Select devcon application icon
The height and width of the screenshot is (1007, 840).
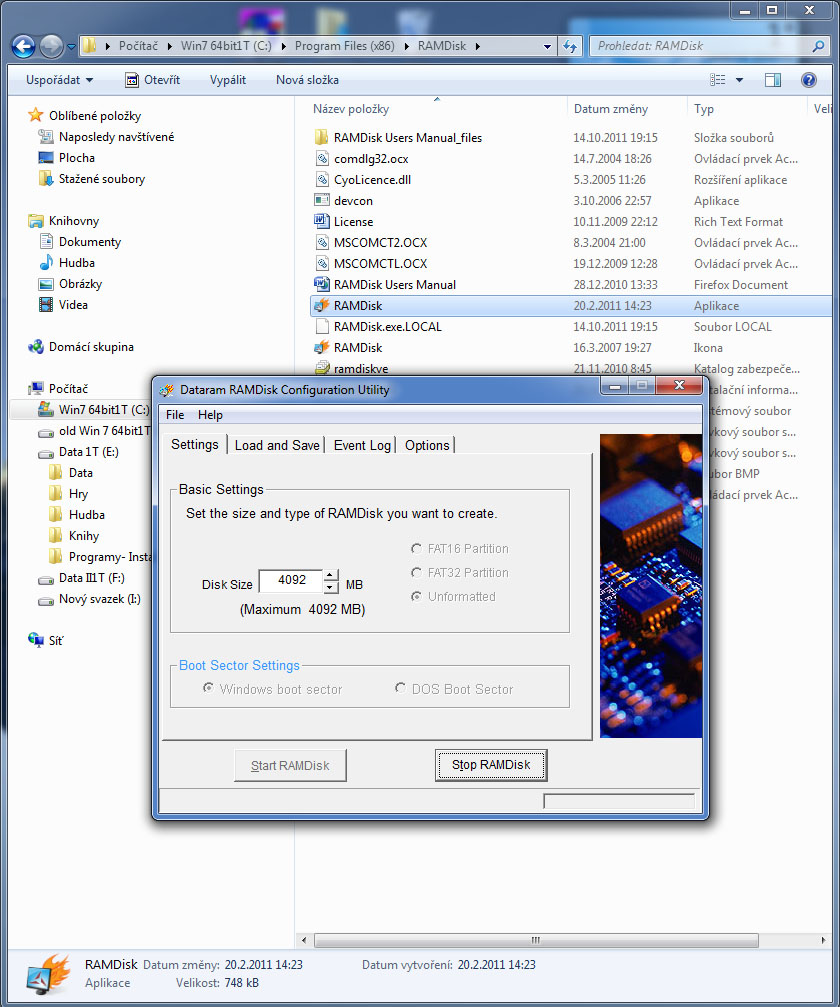(322, 200)
